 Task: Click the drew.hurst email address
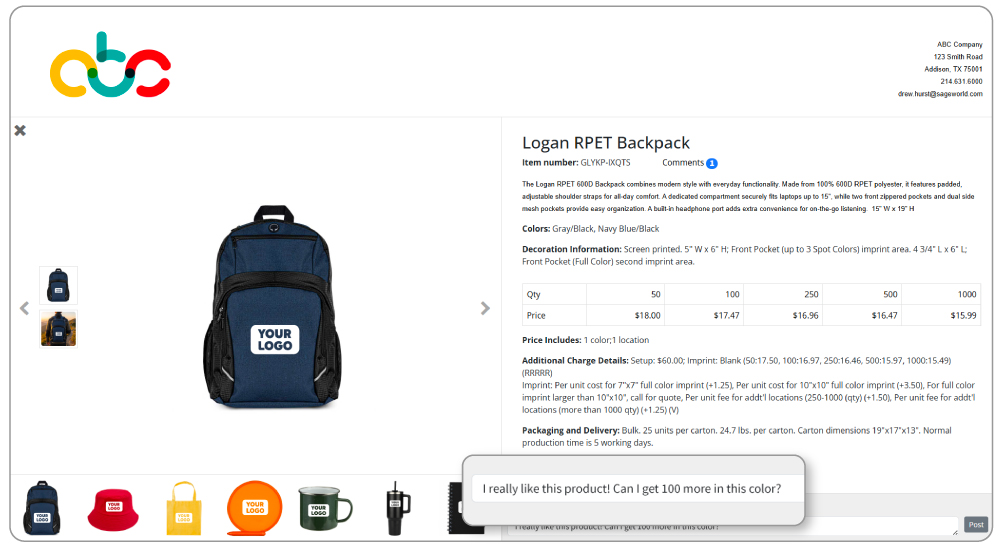click(940, 94)
